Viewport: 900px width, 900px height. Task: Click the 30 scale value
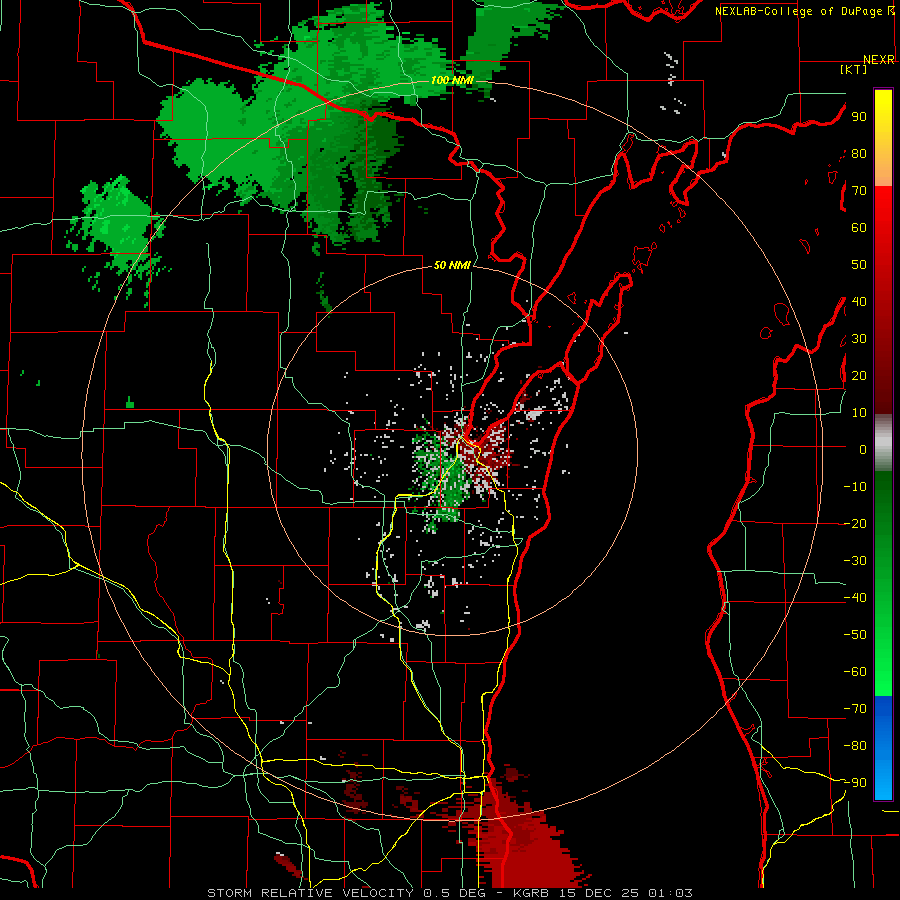point(859,339)
